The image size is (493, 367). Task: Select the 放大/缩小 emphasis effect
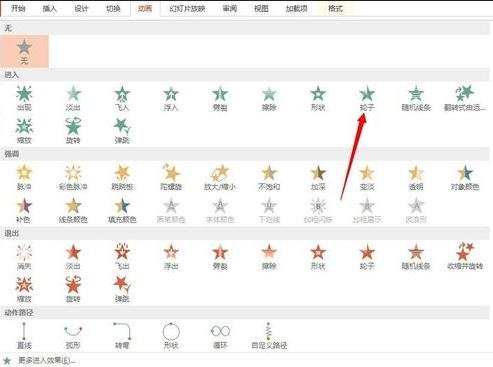pyautogui.click(x=220, y=177)
